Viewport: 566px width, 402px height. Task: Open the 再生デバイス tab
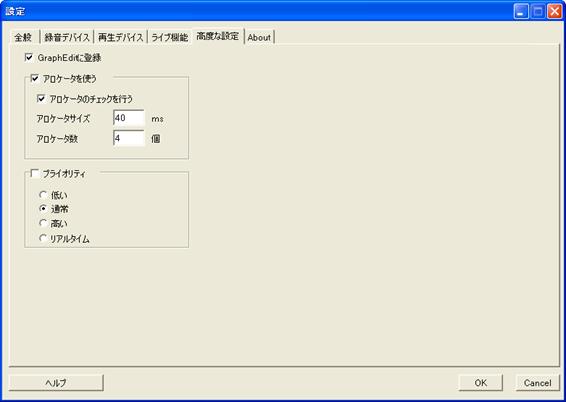(121, 38)
